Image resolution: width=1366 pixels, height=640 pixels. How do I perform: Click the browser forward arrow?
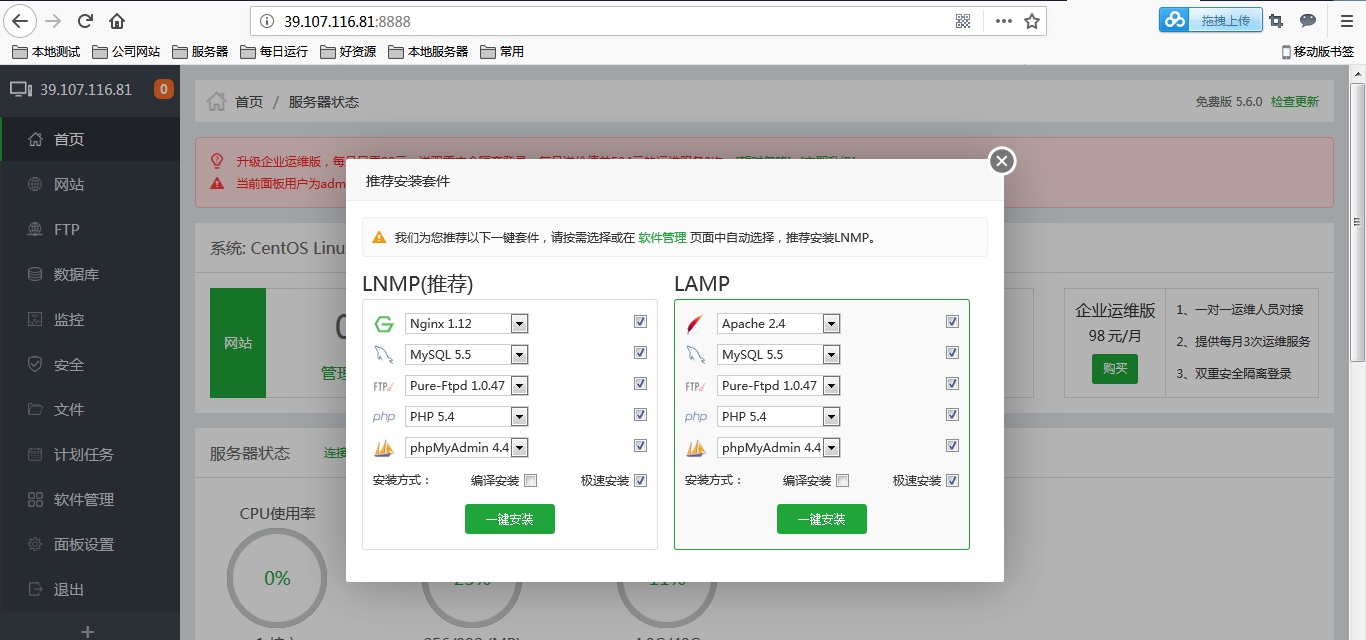click(54, 21)
